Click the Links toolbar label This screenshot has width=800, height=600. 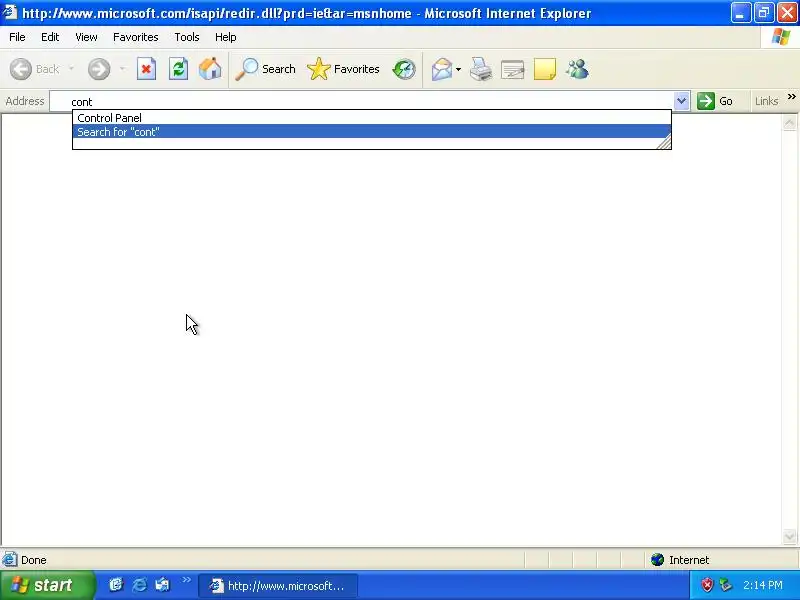point(766,101)
